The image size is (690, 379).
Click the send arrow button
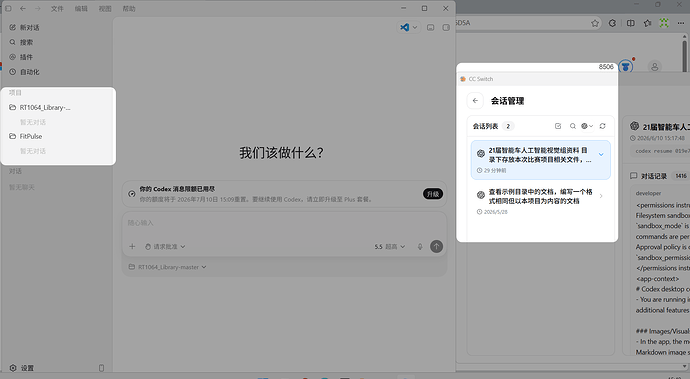coord(436,247)
